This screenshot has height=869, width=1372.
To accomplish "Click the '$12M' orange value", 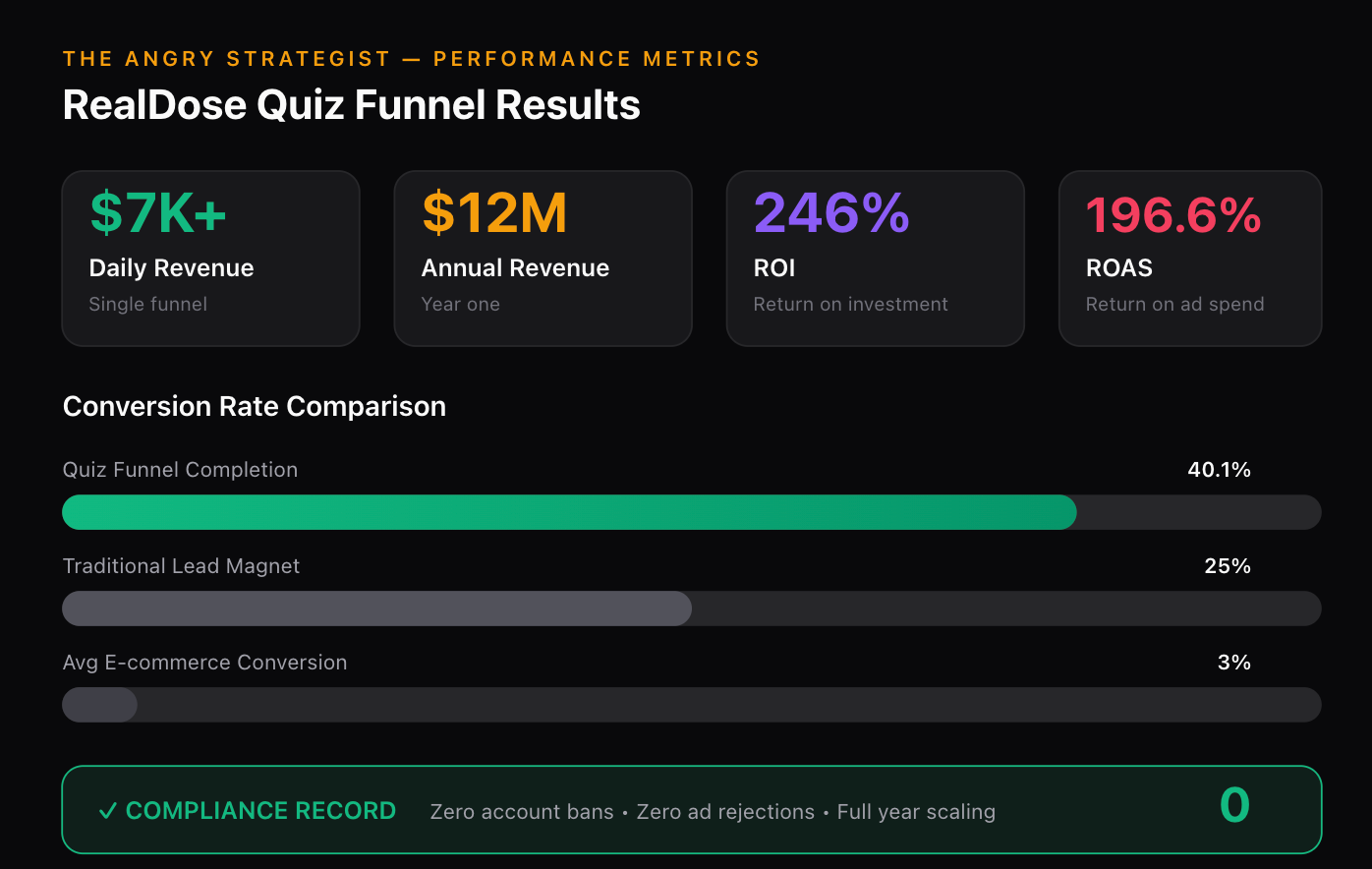I will 495,213.
